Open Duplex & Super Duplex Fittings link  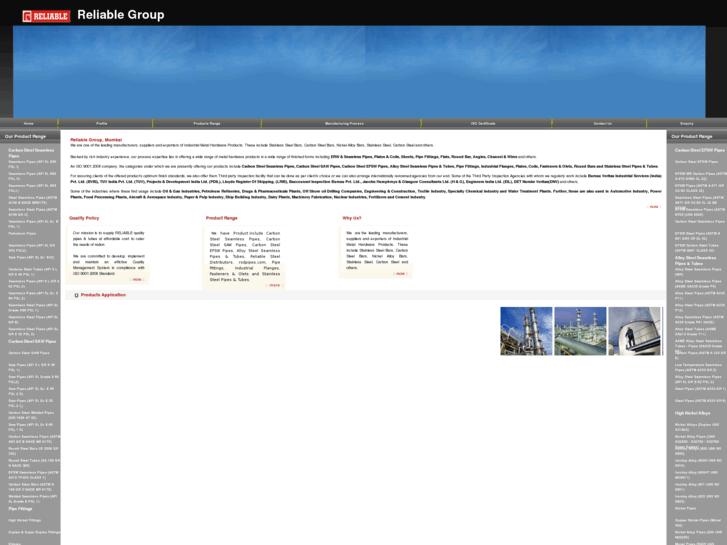[x=34, y=532]
